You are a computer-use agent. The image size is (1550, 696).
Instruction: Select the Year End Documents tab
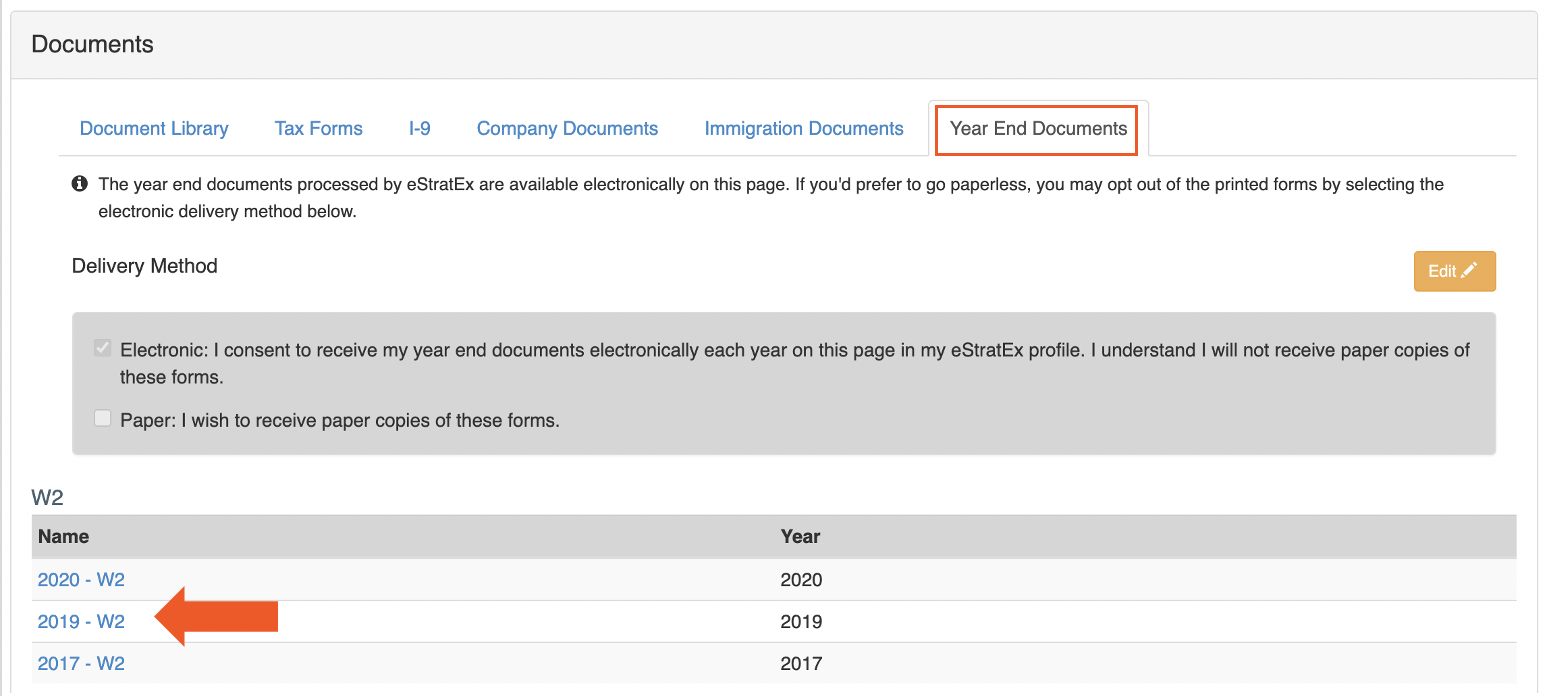point(1035,128)
